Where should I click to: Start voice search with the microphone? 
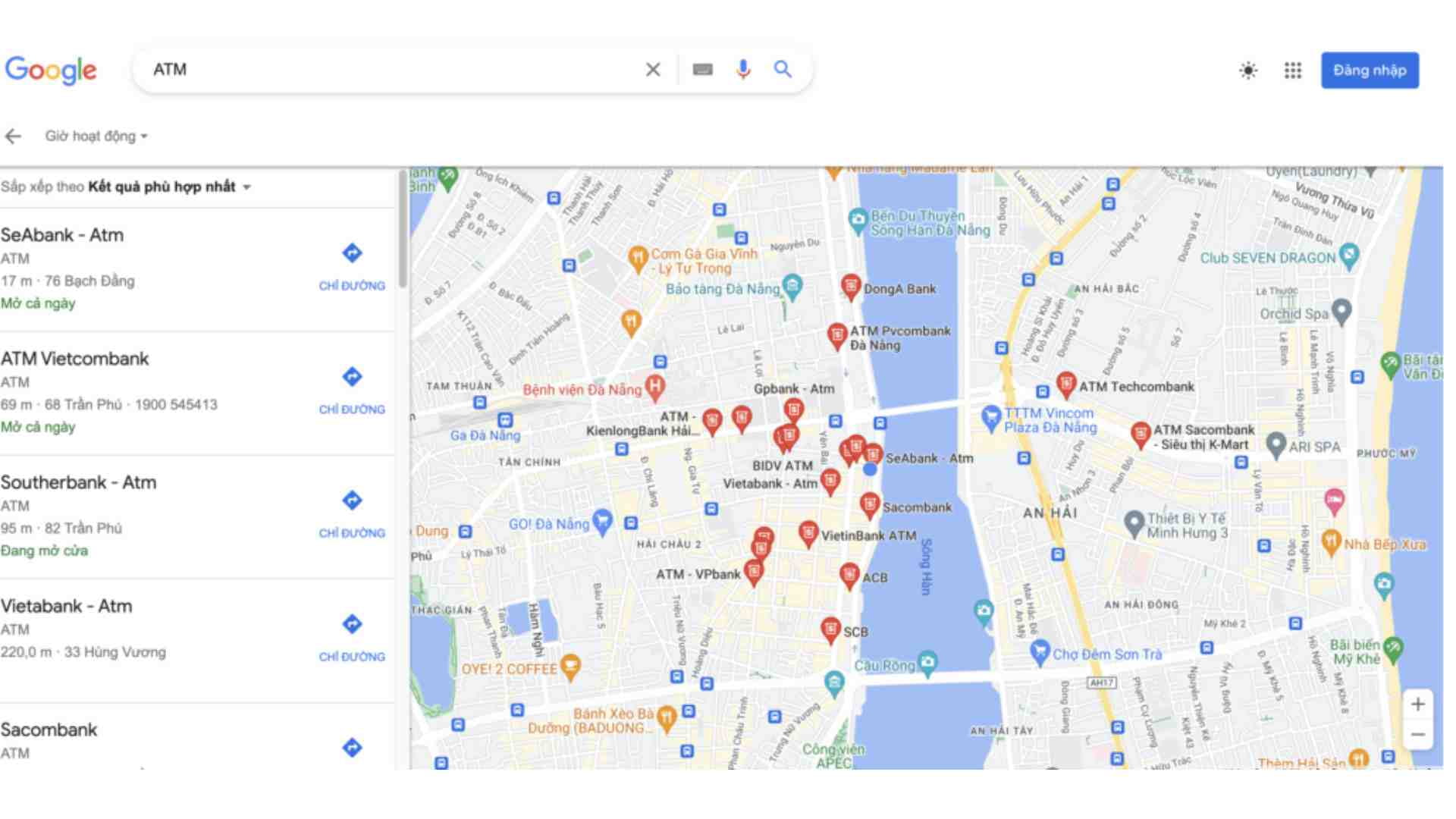click(x=743, y=70)
